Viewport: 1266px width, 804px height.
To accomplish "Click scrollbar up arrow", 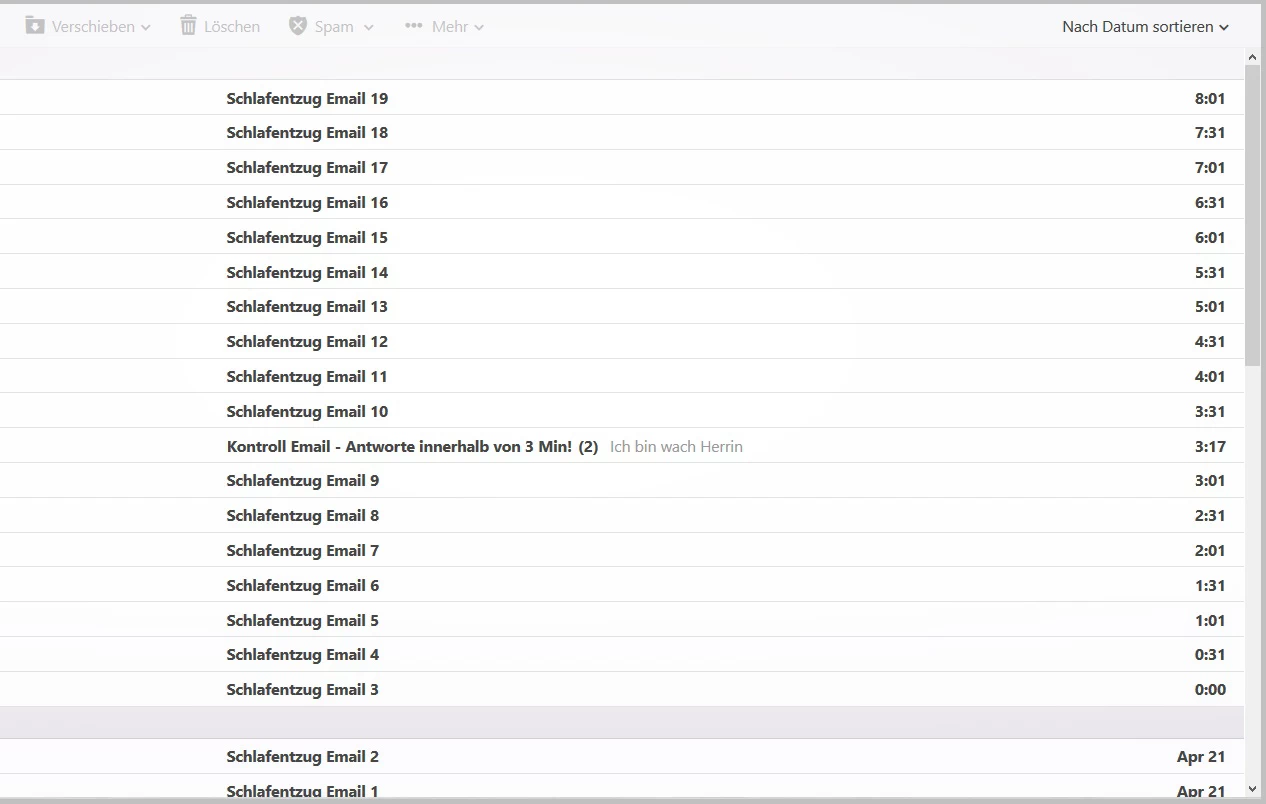I will point(1253,58).
